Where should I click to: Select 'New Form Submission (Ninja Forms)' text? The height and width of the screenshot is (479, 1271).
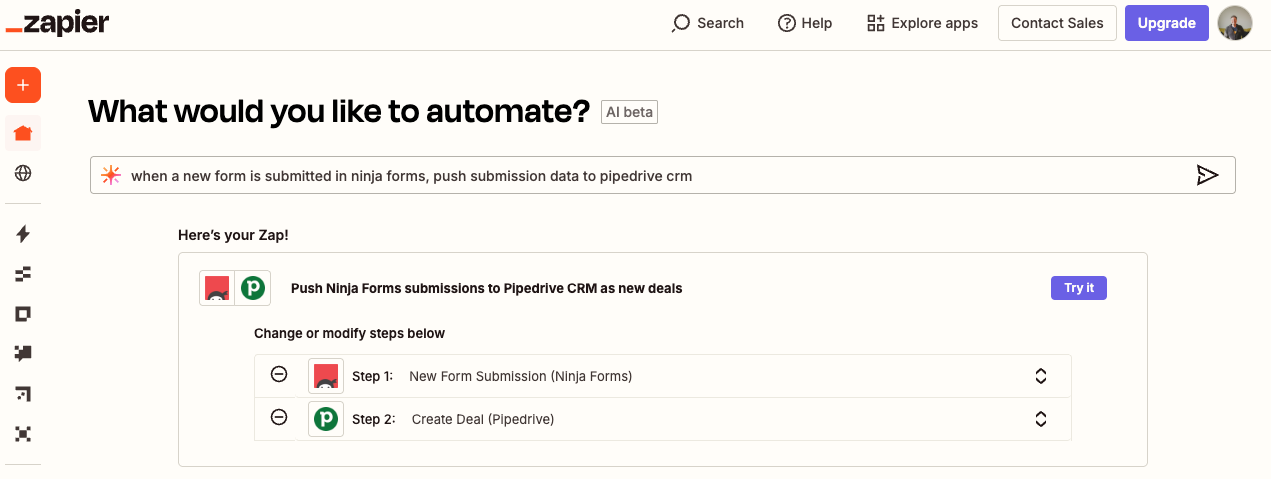(x=521, y=376)
